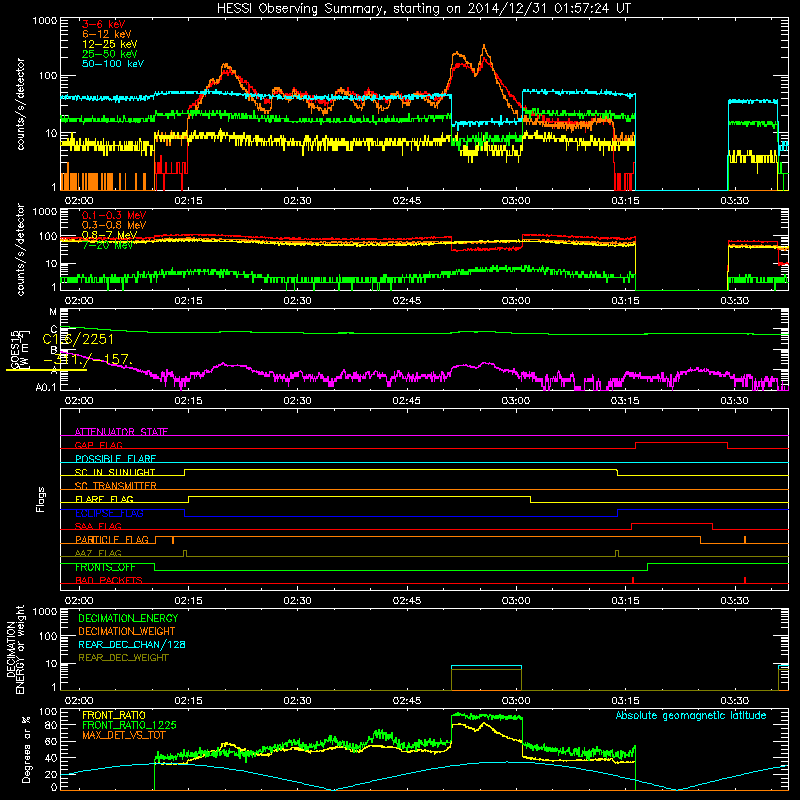Click the REAR_DEC_WEIGHT legend label
800x800 pixels.
pos(123,658)
